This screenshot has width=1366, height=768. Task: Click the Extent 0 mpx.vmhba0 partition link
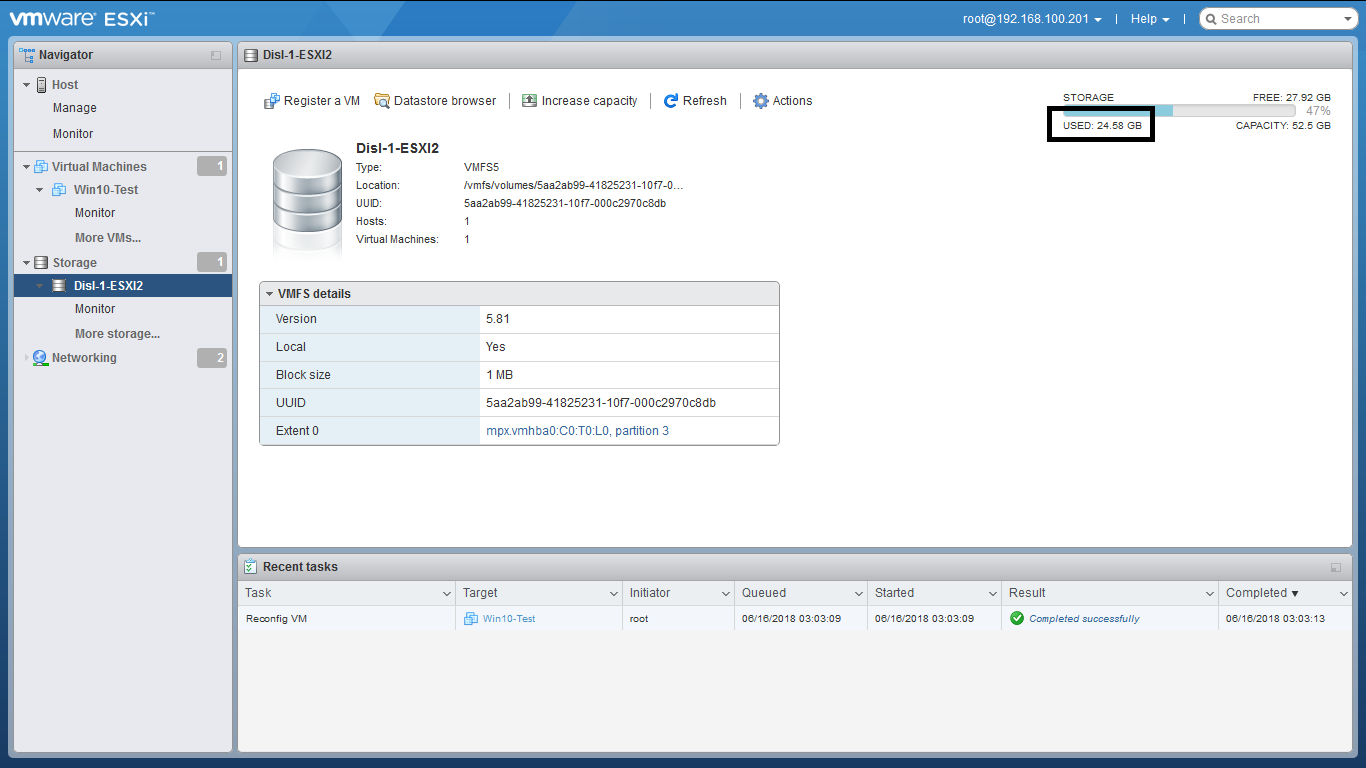[x=577, y=431]
